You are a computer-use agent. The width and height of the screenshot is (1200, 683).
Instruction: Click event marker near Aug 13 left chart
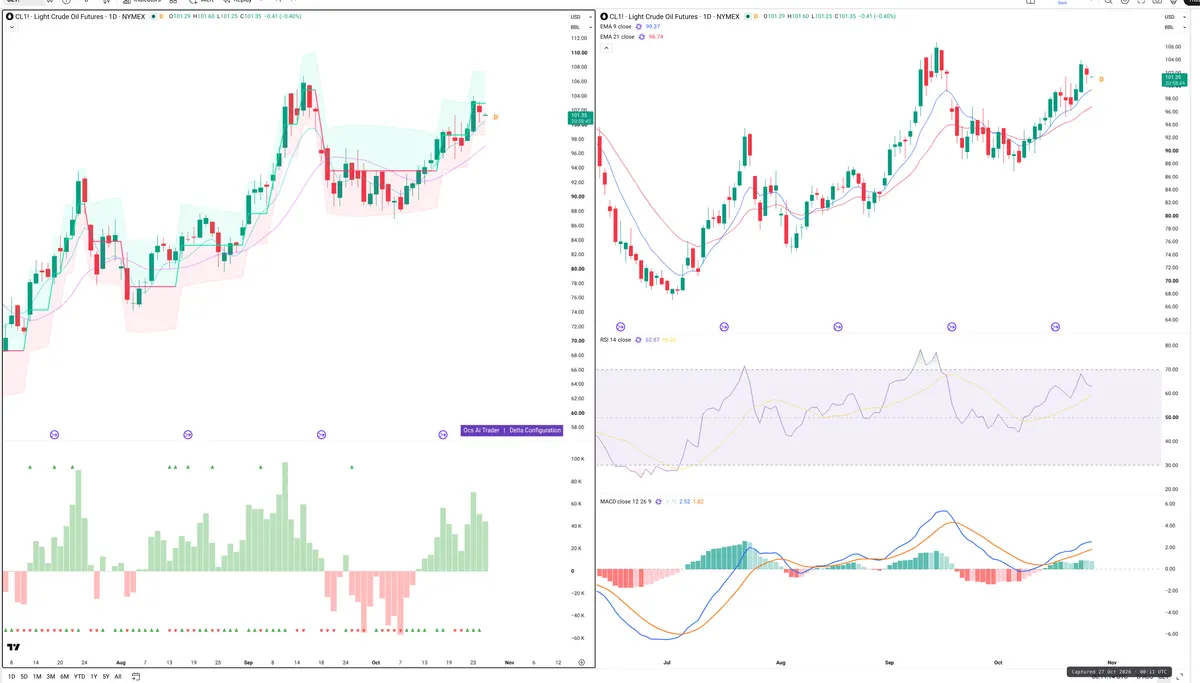pos(188,434)
